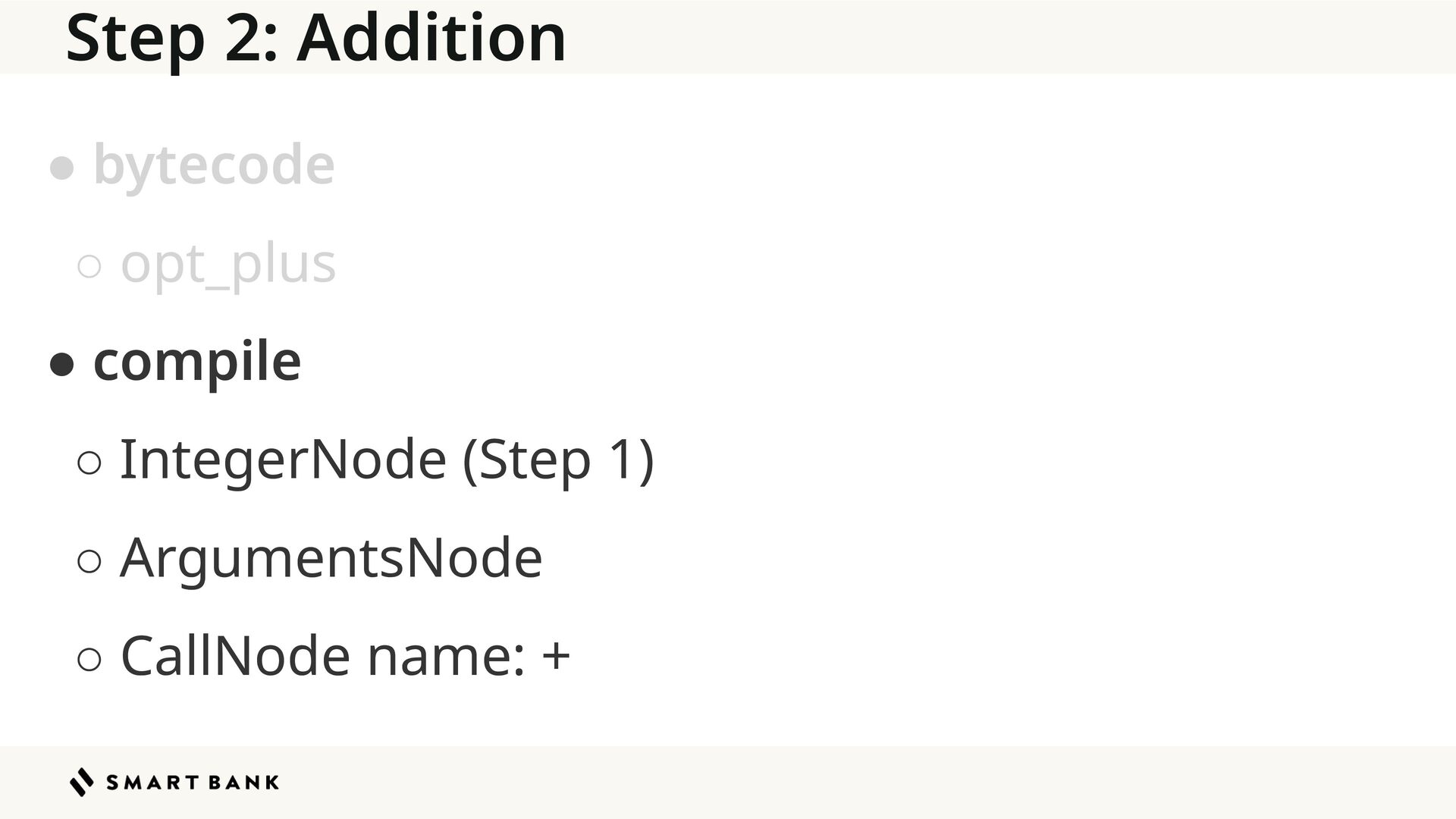Image resolution: width=1456 pixels, height=819 pixels.
Task: Click the hollow bullet before IntegerNode
Action: tap(89, 463)
